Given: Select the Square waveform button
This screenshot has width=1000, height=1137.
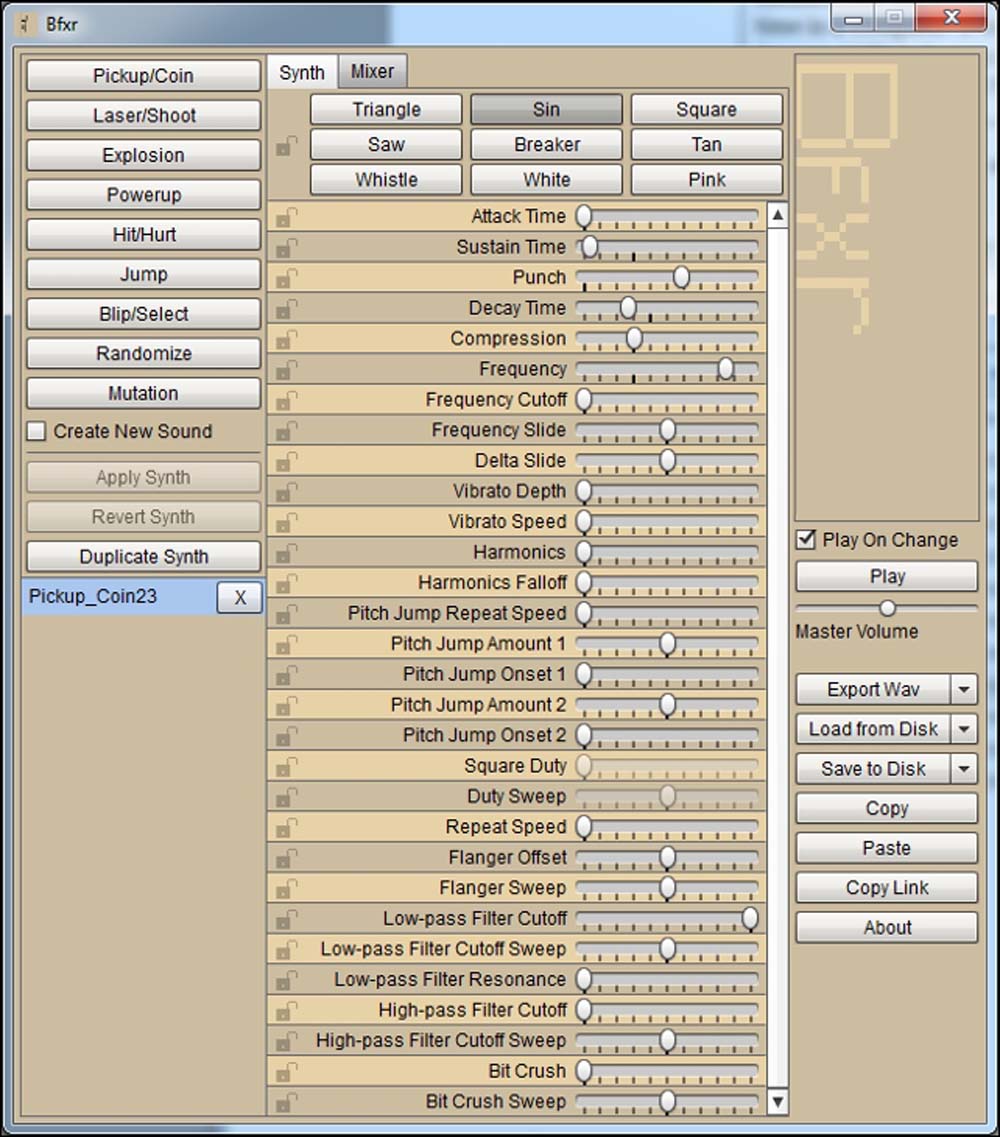Looking at the screenshot, I should pyautogui.click(x=706, y=110).
